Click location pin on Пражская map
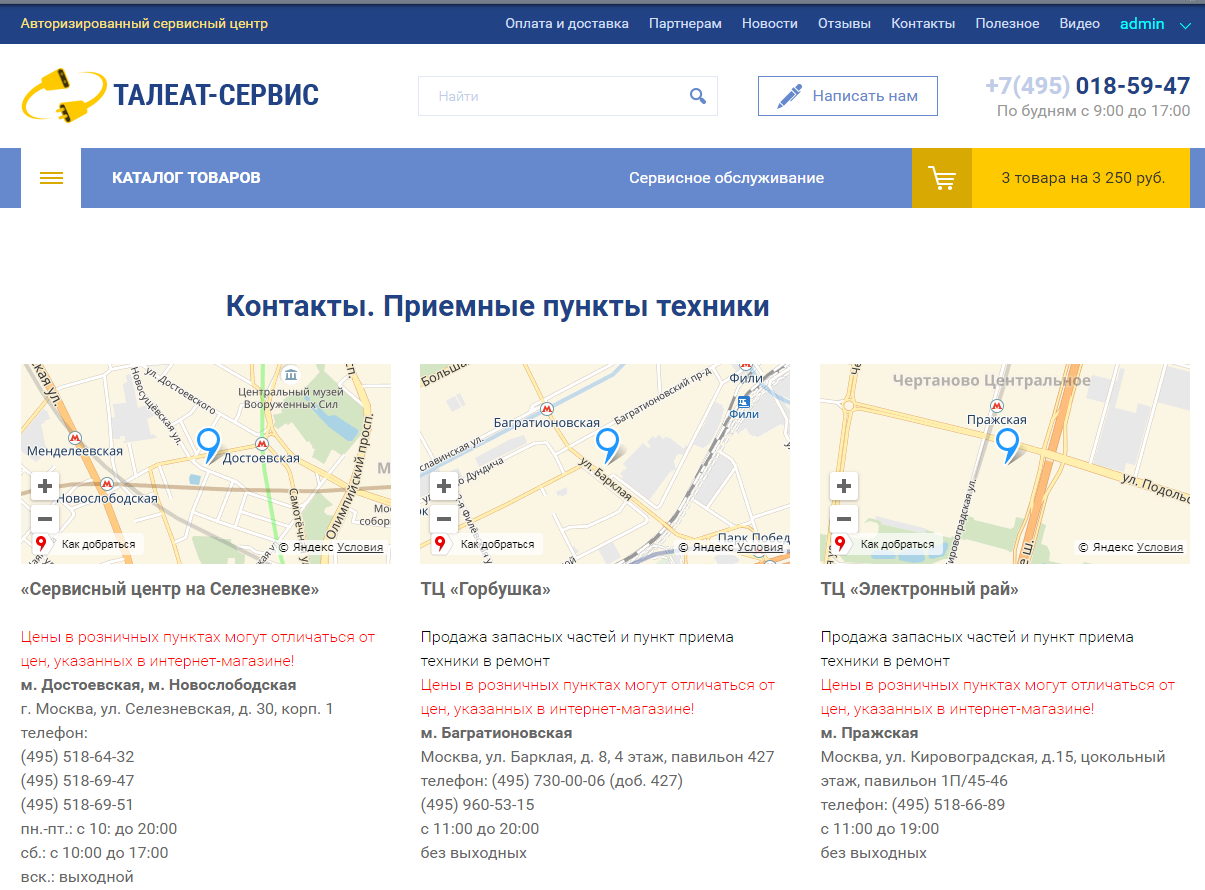Image resolution: width=1205 pixels, height=890 pixels. coord(1008,445)
